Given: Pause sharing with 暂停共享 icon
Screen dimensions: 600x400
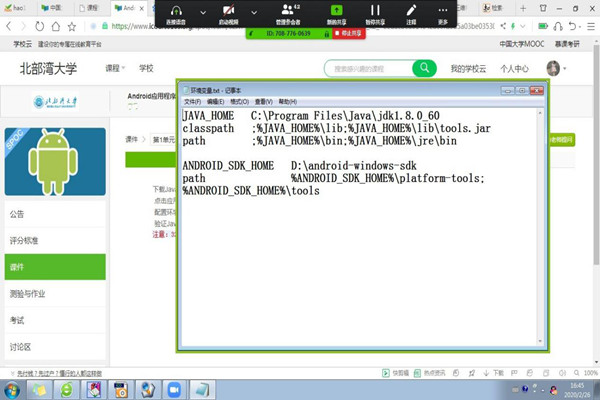Looking at the screenshot, I should tap(376, 10).
